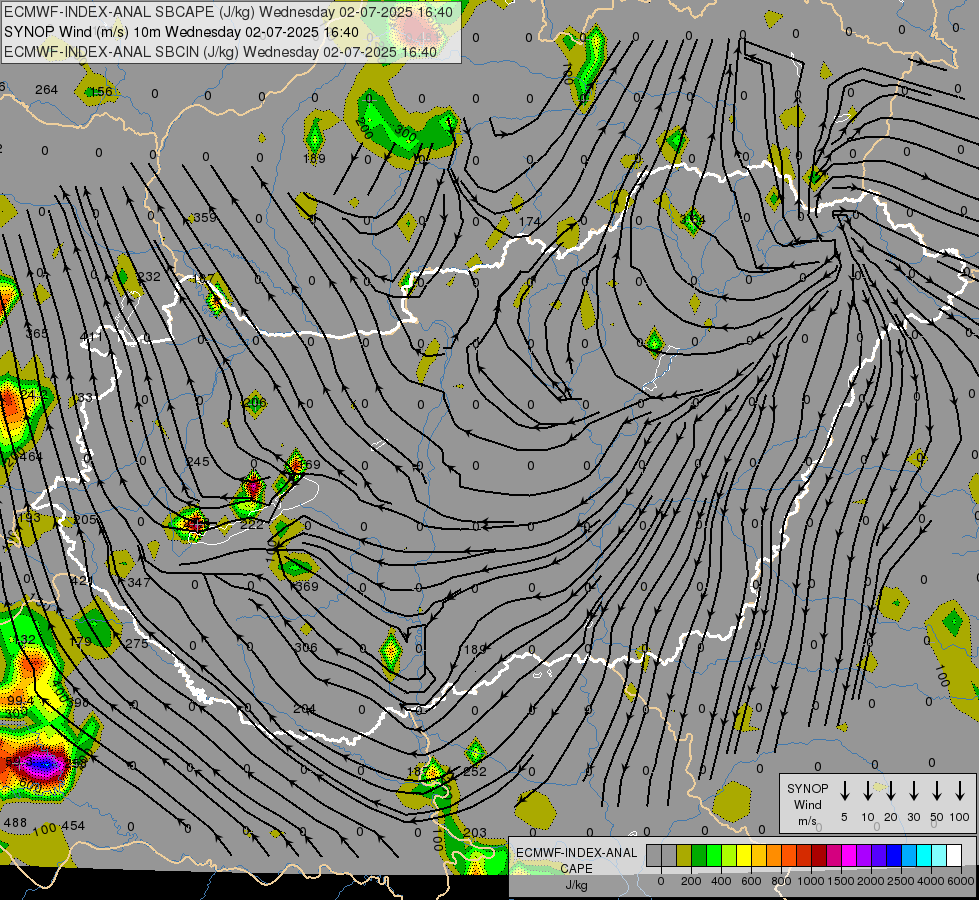Image resolution: width=979 pixels, height=900 pixels.
Task: Click the map value 347
Action: (139, 583)
